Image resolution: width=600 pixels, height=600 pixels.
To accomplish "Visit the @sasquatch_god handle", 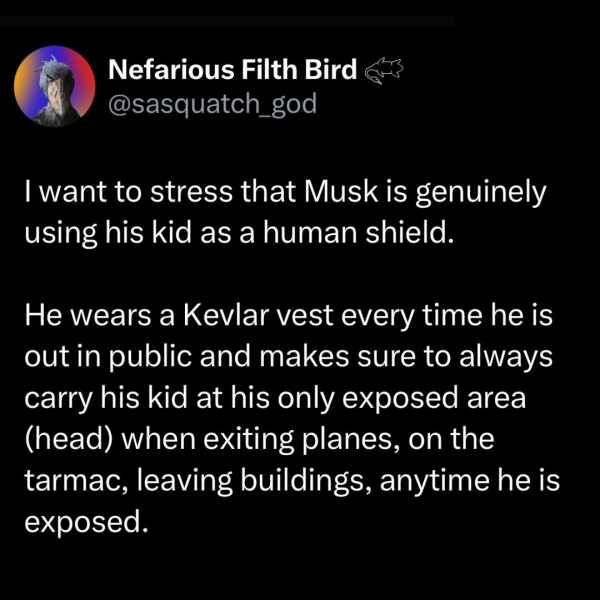I will tap(213, 104).
